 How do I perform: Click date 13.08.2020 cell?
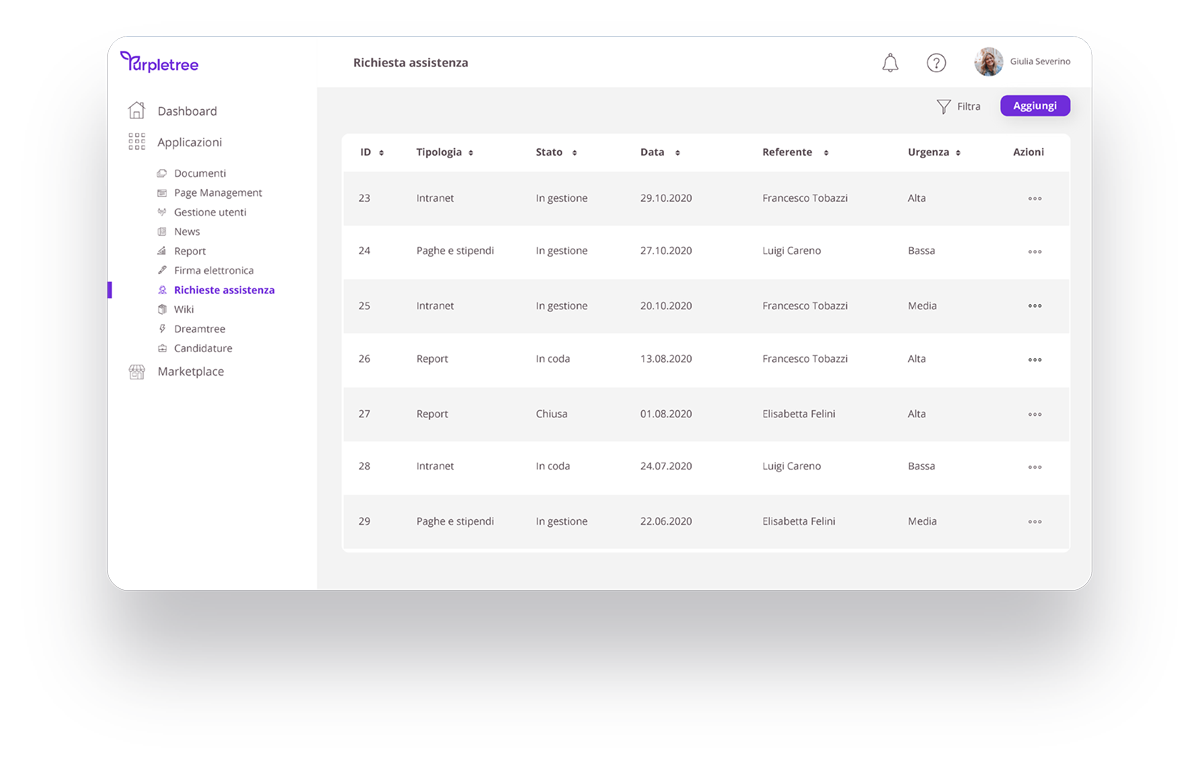coord(666,359)
